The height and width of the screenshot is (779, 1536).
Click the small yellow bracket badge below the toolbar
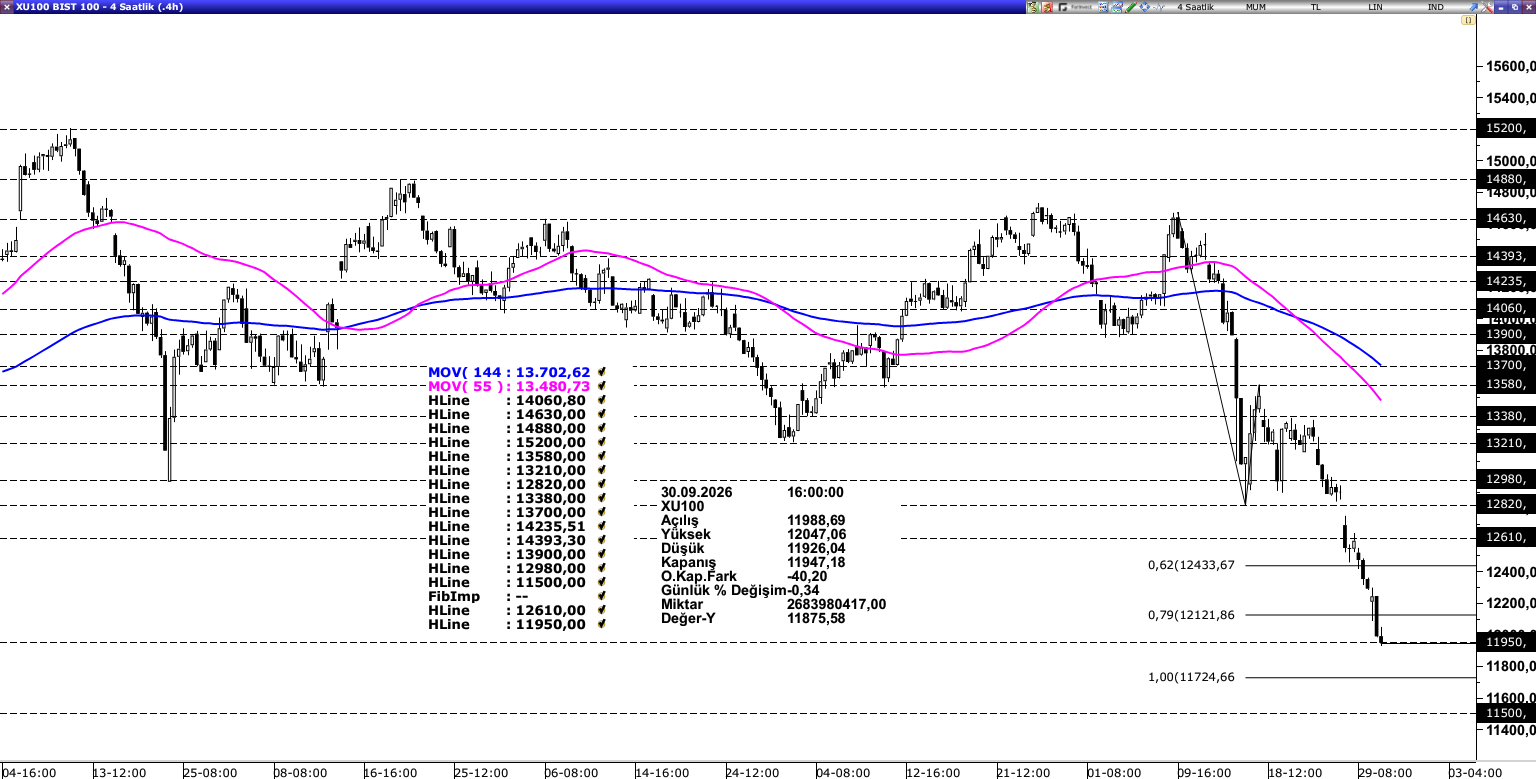[1468, 20]
